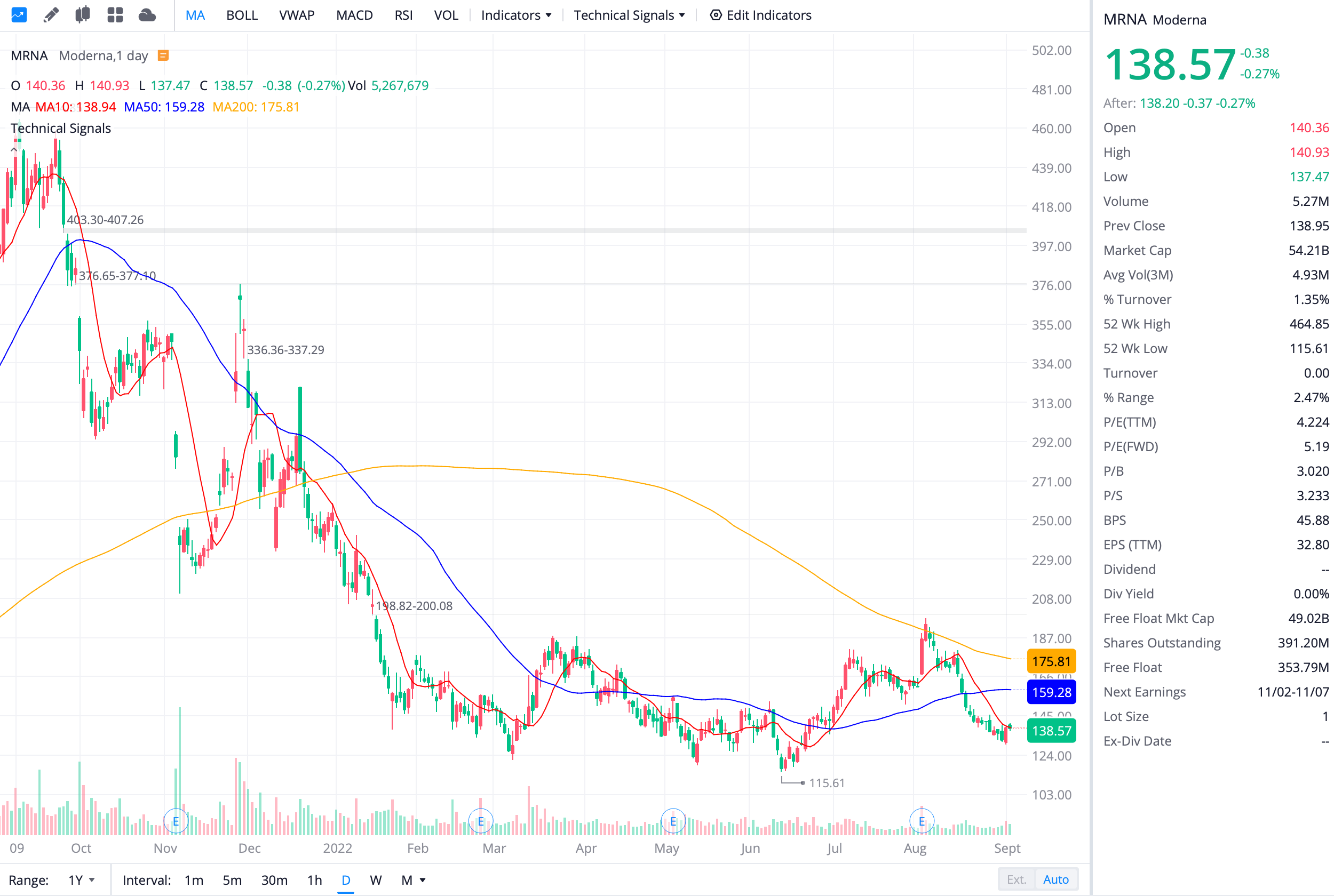The width and height of the screenshot is (1334, 896).
Task: Open the Indicators dropdown
Action: pyautogui.click(x=515, y=15)
